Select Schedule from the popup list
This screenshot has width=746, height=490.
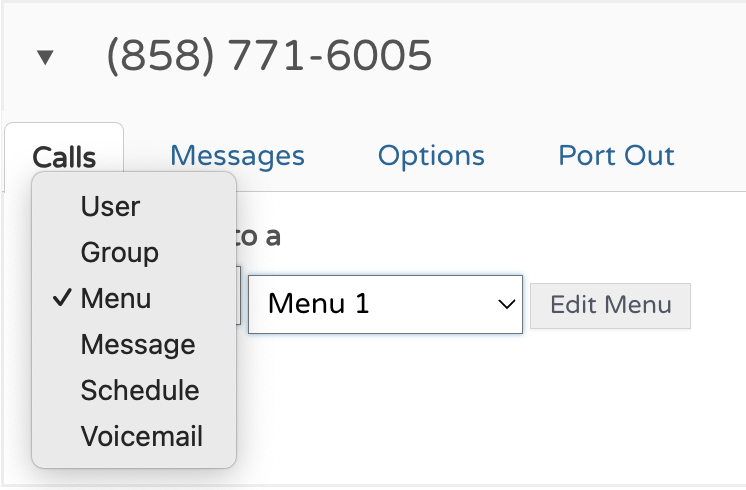[x=140, y=391]
